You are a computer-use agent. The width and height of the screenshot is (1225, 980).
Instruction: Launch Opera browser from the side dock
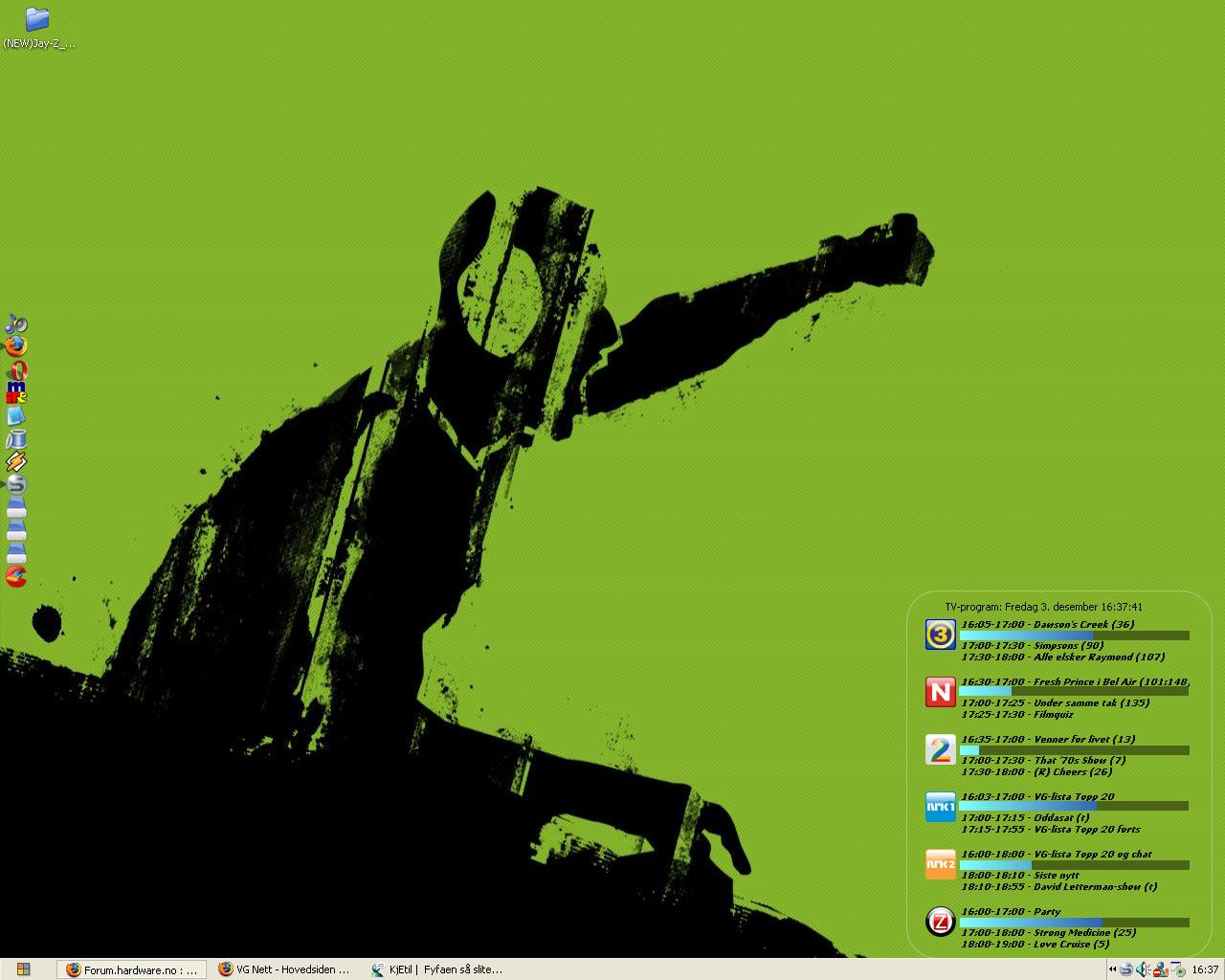(x=16, y=370)
